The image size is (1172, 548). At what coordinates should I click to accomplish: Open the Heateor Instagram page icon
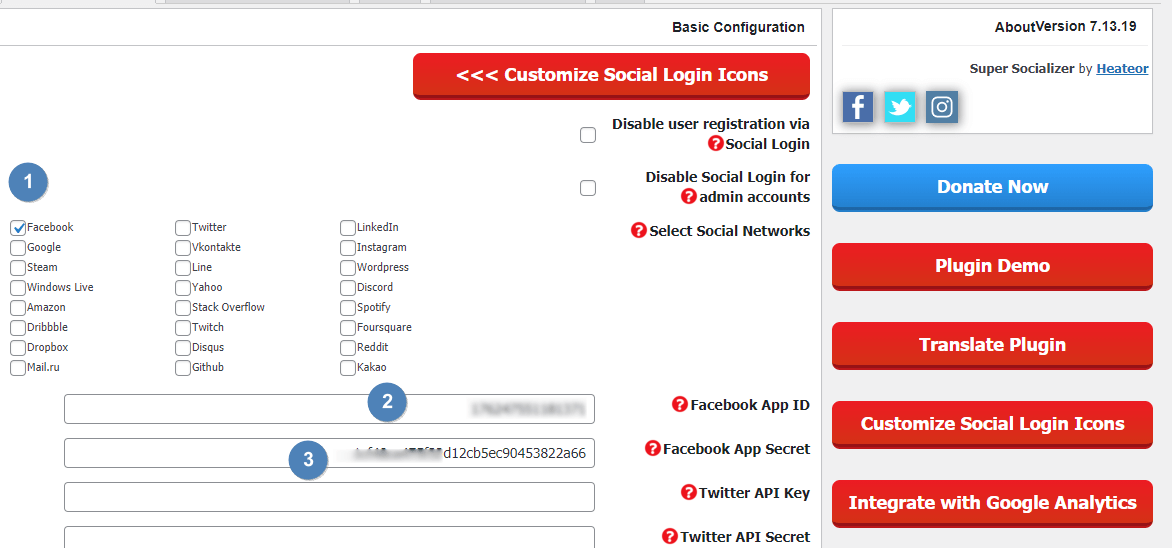942,107
